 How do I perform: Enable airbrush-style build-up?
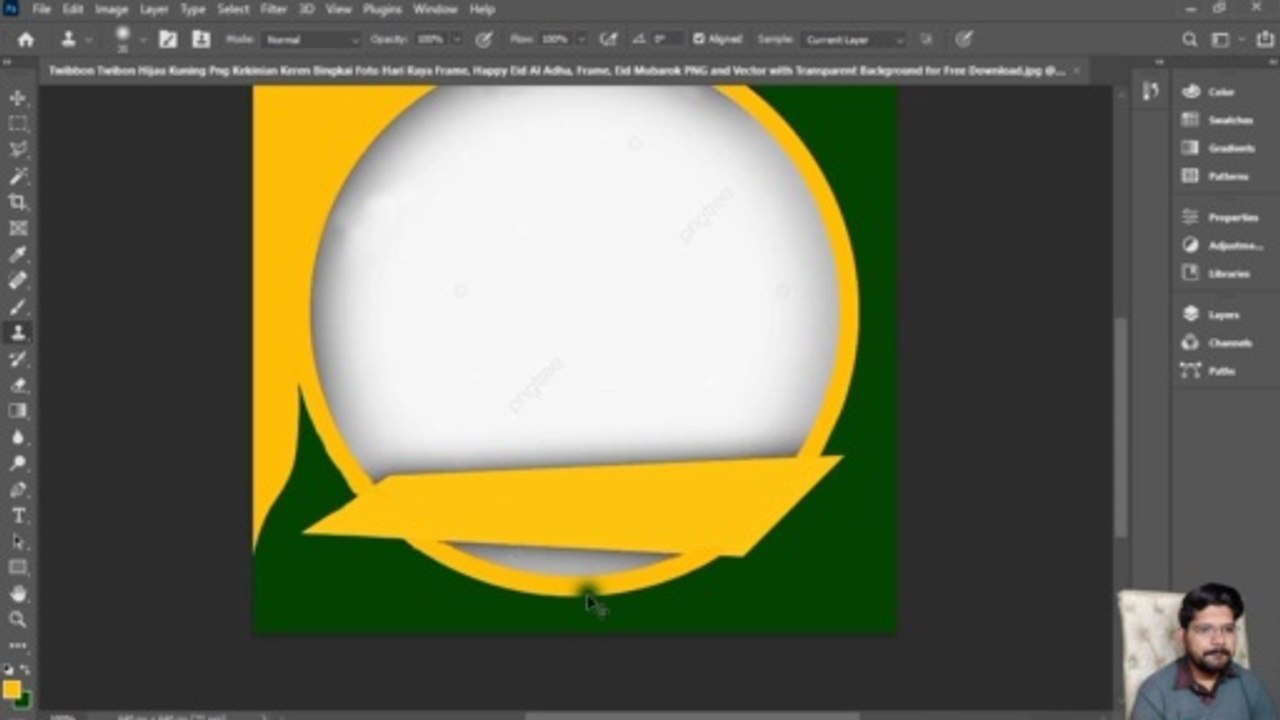coord(608,39)
